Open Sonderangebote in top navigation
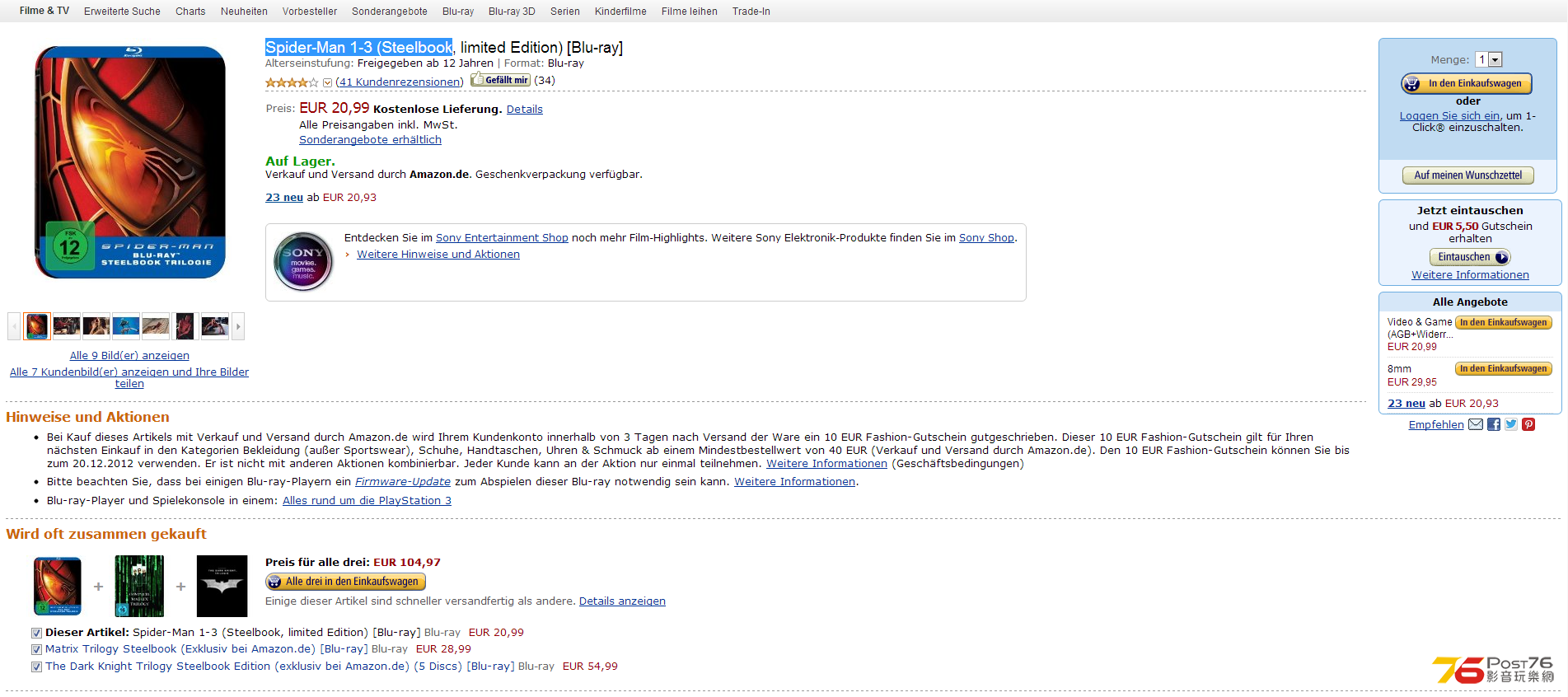The image size is (1568, 697). point(390,12)
